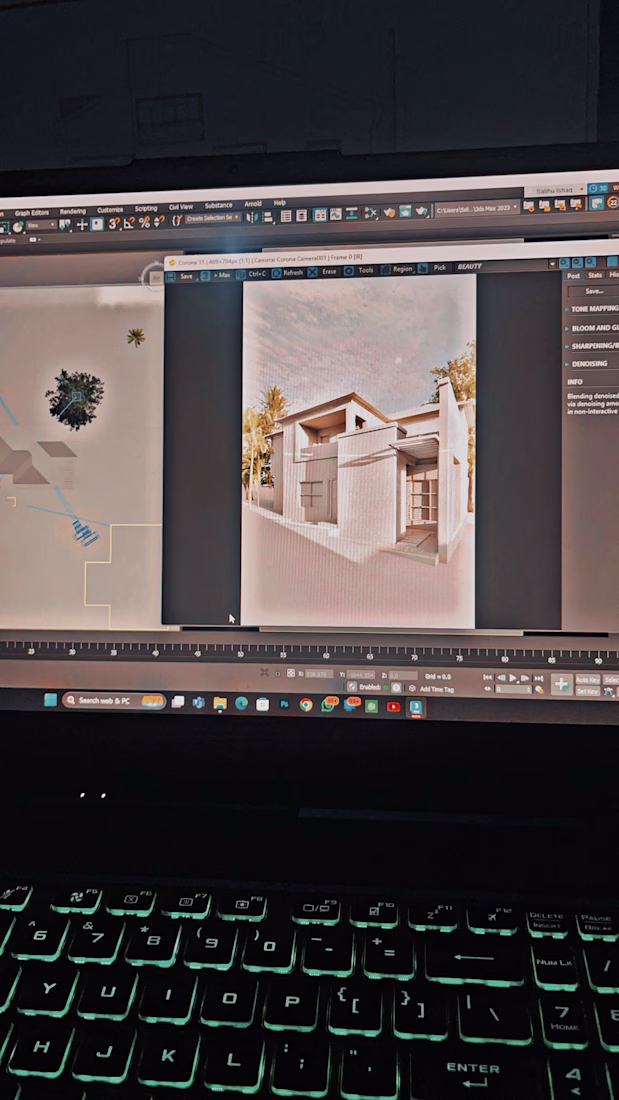Viewport: 619px width, 1100px height.
Task: Step to the previous frame
Action: [500, 678]
